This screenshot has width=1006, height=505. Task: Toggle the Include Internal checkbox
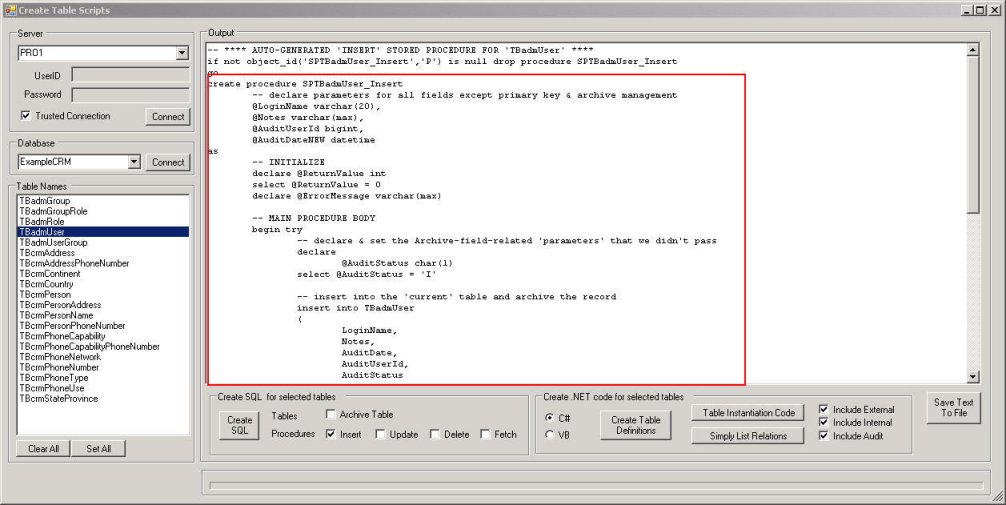coord(824,422)
